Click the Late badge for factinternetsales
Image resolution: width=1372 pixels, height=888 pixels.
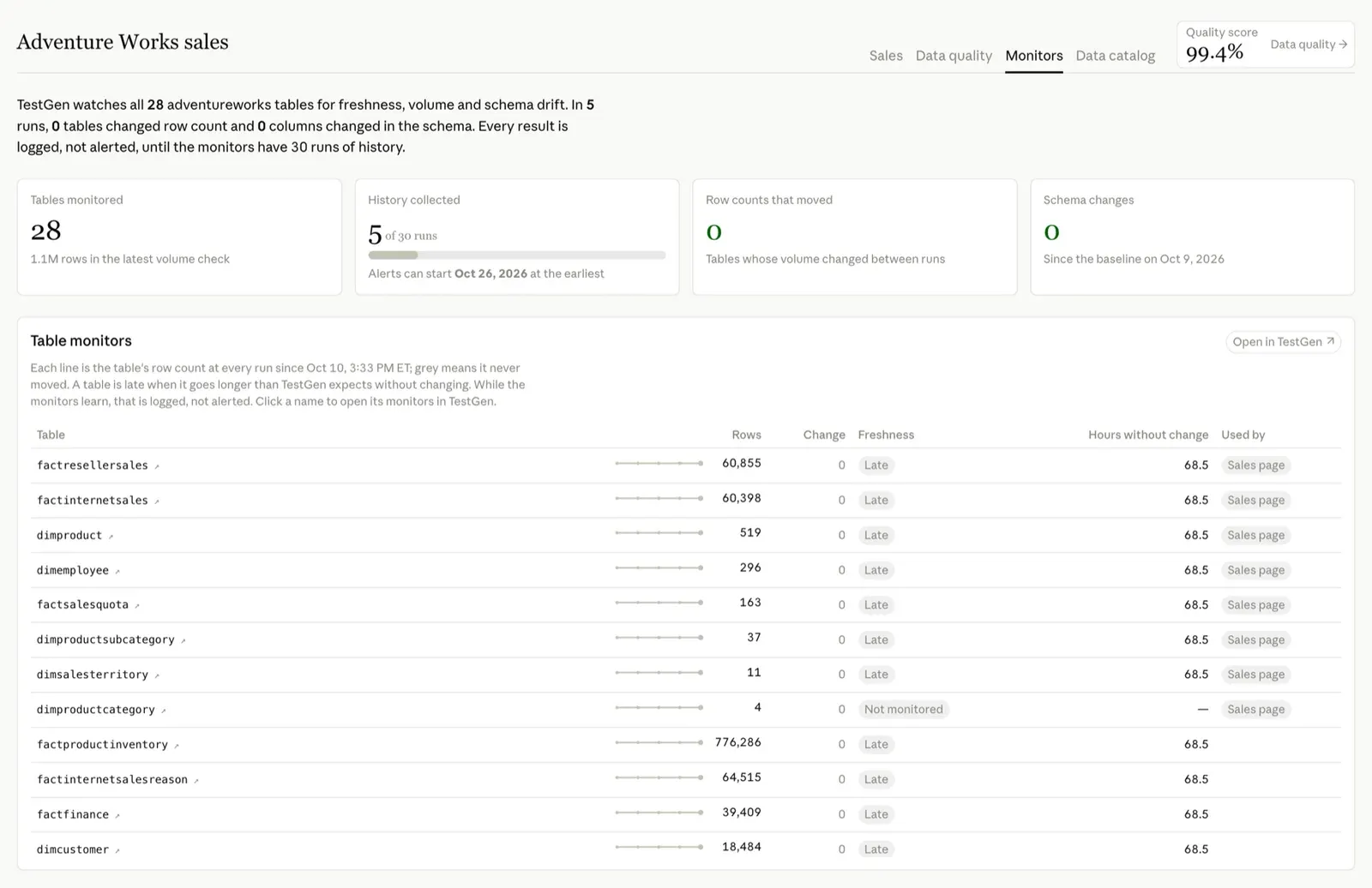click(876, 501)
